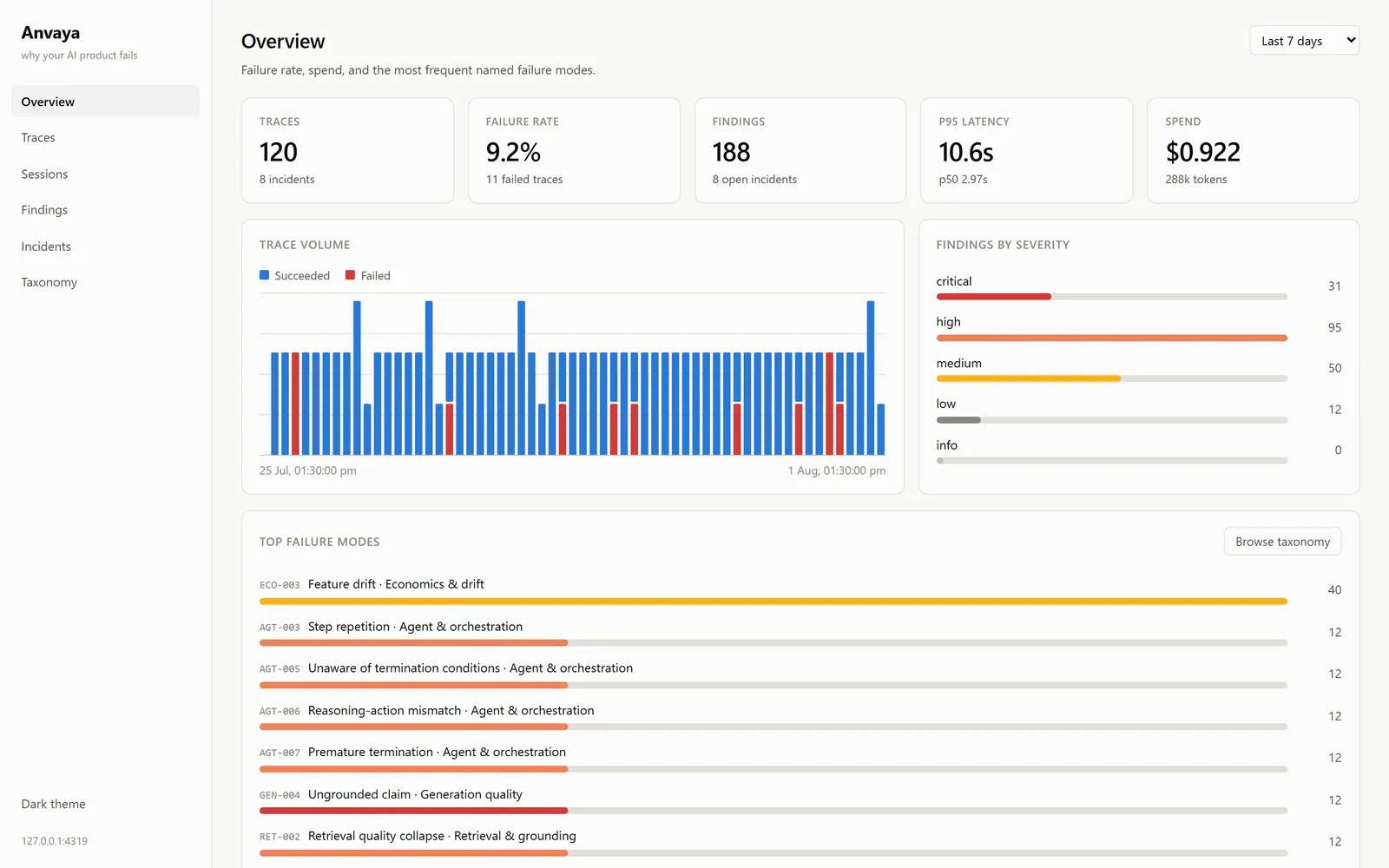Click the '11 failed traces' text

(x=524, y=180)
